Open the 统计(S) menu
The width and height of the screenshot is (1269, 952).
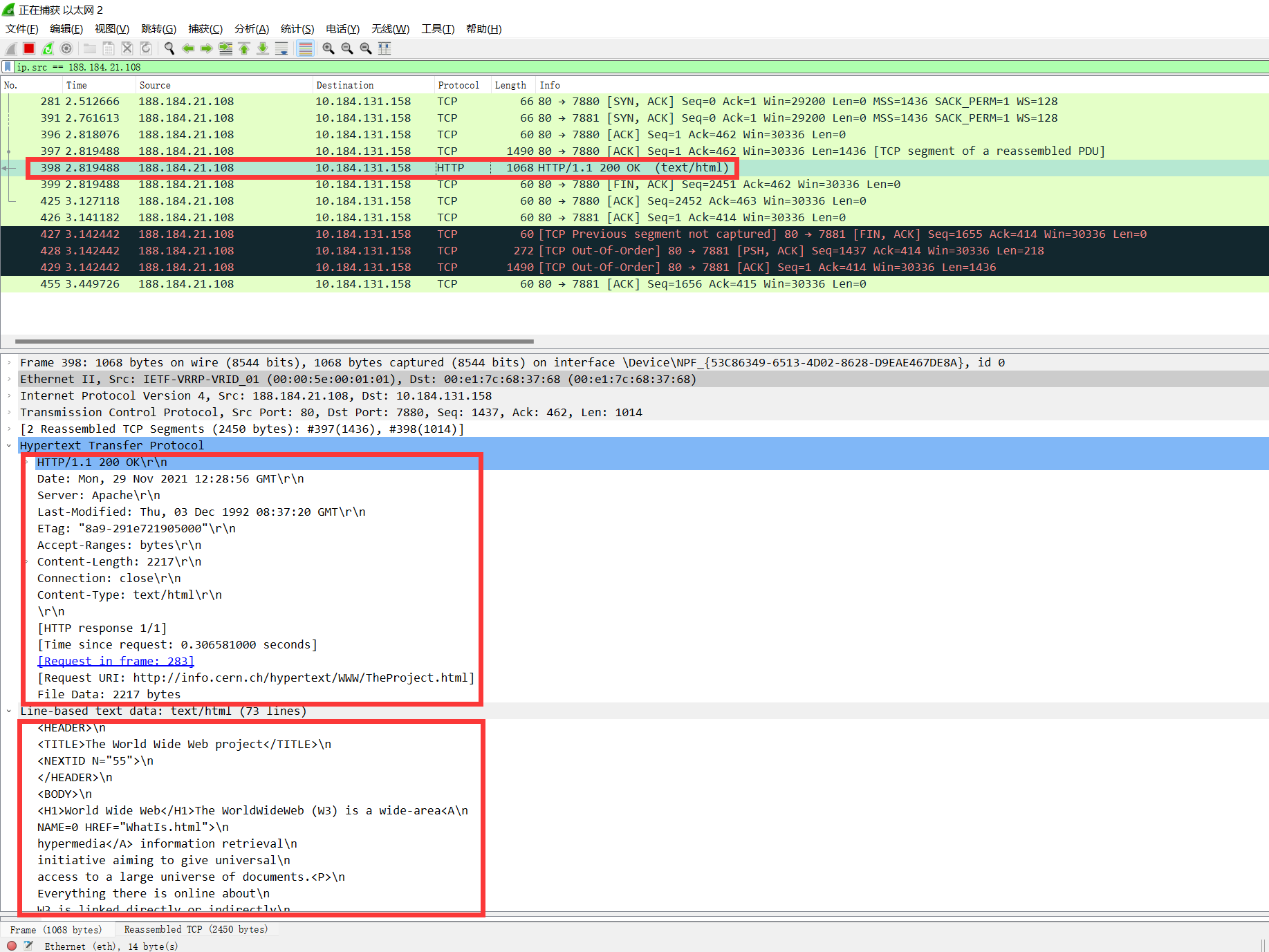pyautogui.click(x=297, y=28)
